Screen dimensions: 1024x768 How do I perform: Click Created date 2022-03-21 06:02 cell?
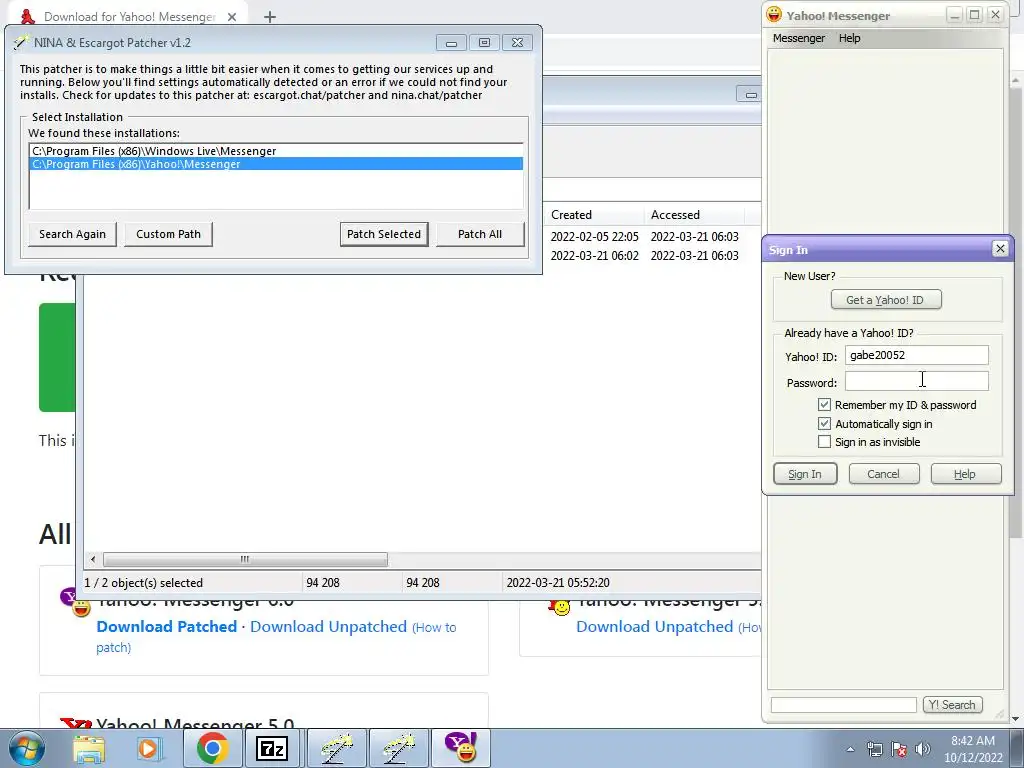pyautogui.click(x=594, y=255)
